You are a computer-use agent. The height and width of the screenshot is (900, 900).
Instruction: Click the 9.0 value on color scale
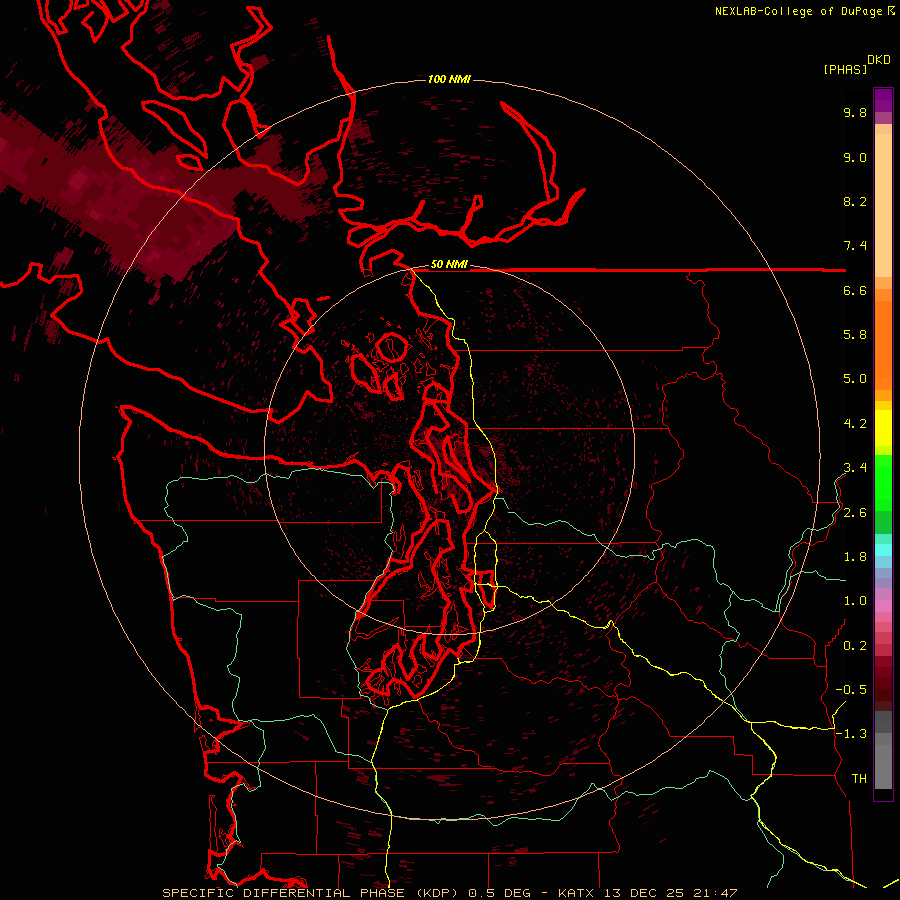pyautogui.click(x=855, y=157)
